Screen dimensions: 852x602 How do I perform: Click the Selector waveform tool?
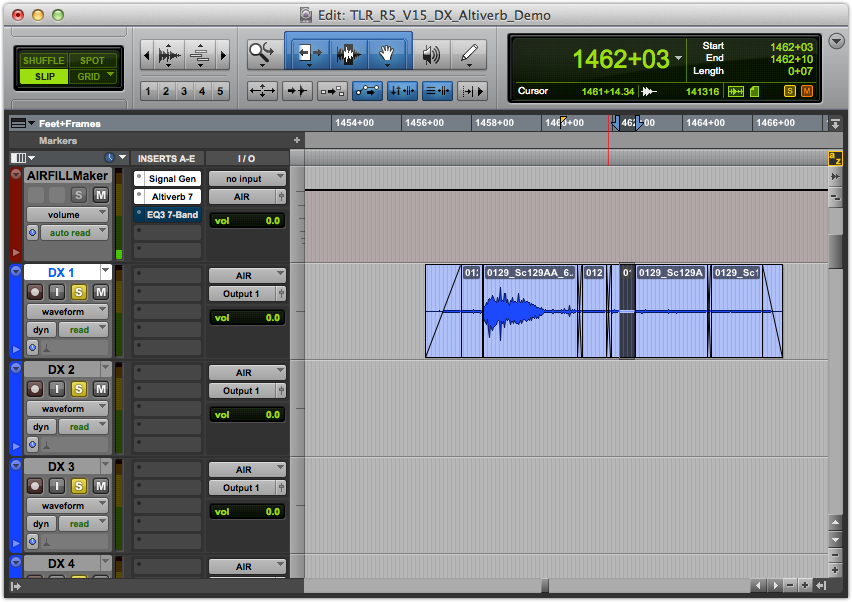pos(348,55)
